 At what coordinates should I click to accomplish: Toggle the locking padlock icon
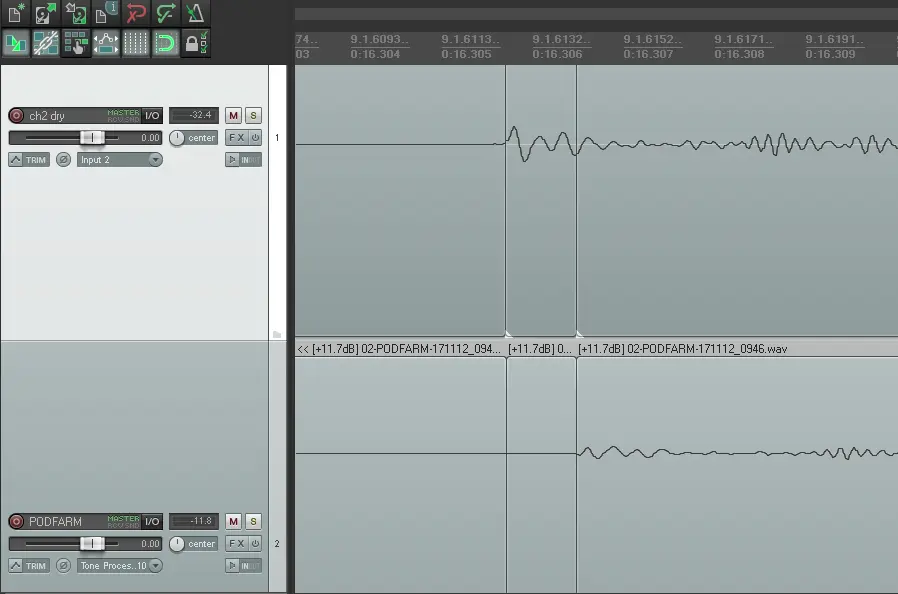coord(196,43)
